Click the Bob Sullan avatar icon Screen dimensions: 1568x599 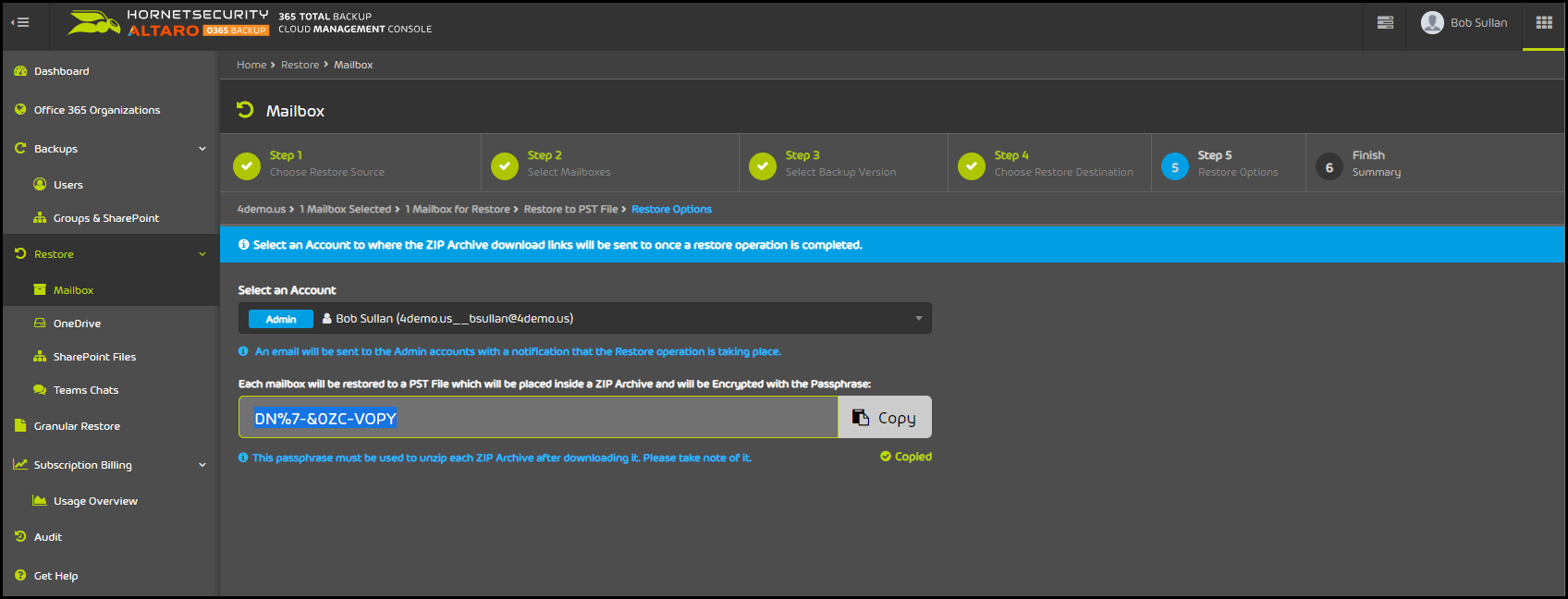click(1432, 23)
